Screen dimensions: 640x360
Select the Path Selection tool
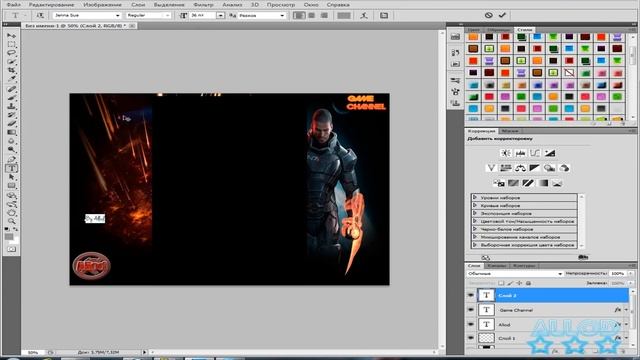[x=11, y=177]
